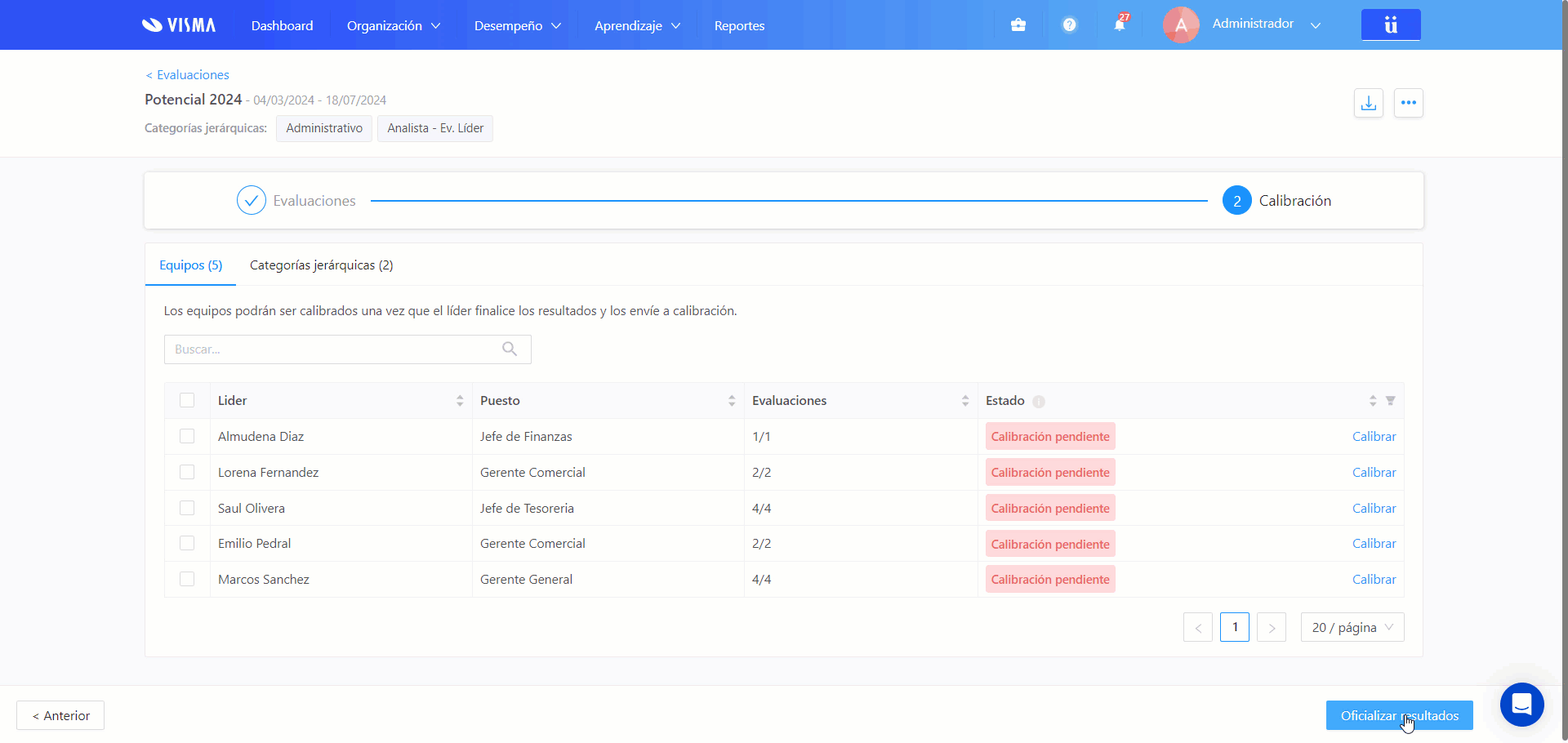Expand the Desempeño menu
The width and height of the screenshot is (1568, 743).
518,25
